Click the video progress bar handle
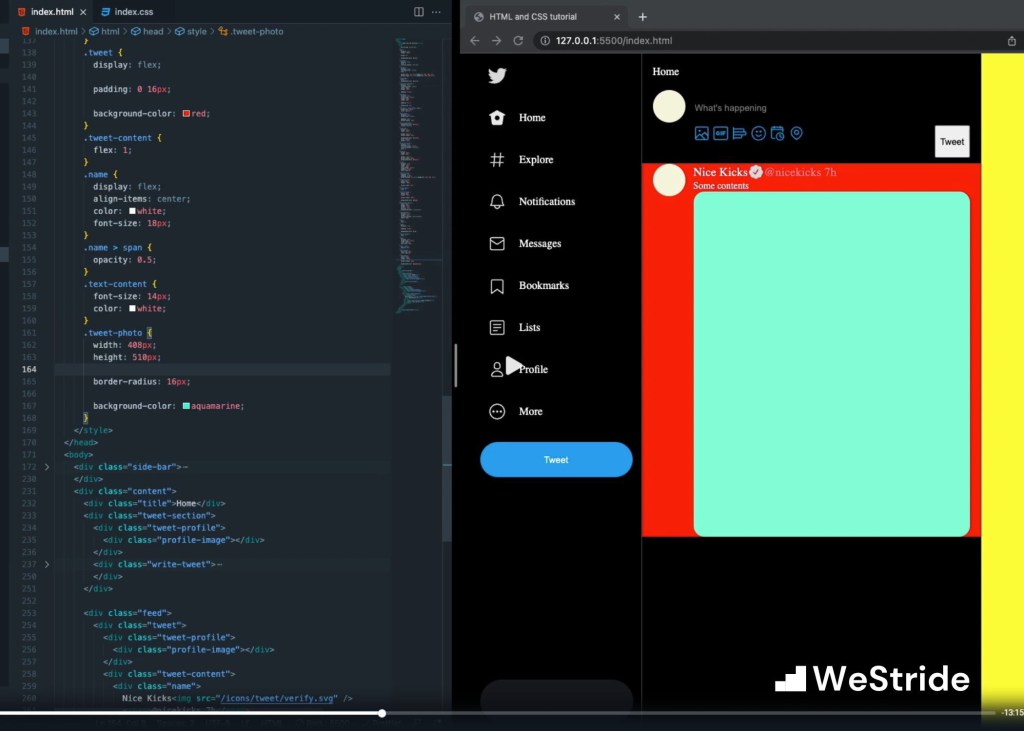 coord(382,713)
